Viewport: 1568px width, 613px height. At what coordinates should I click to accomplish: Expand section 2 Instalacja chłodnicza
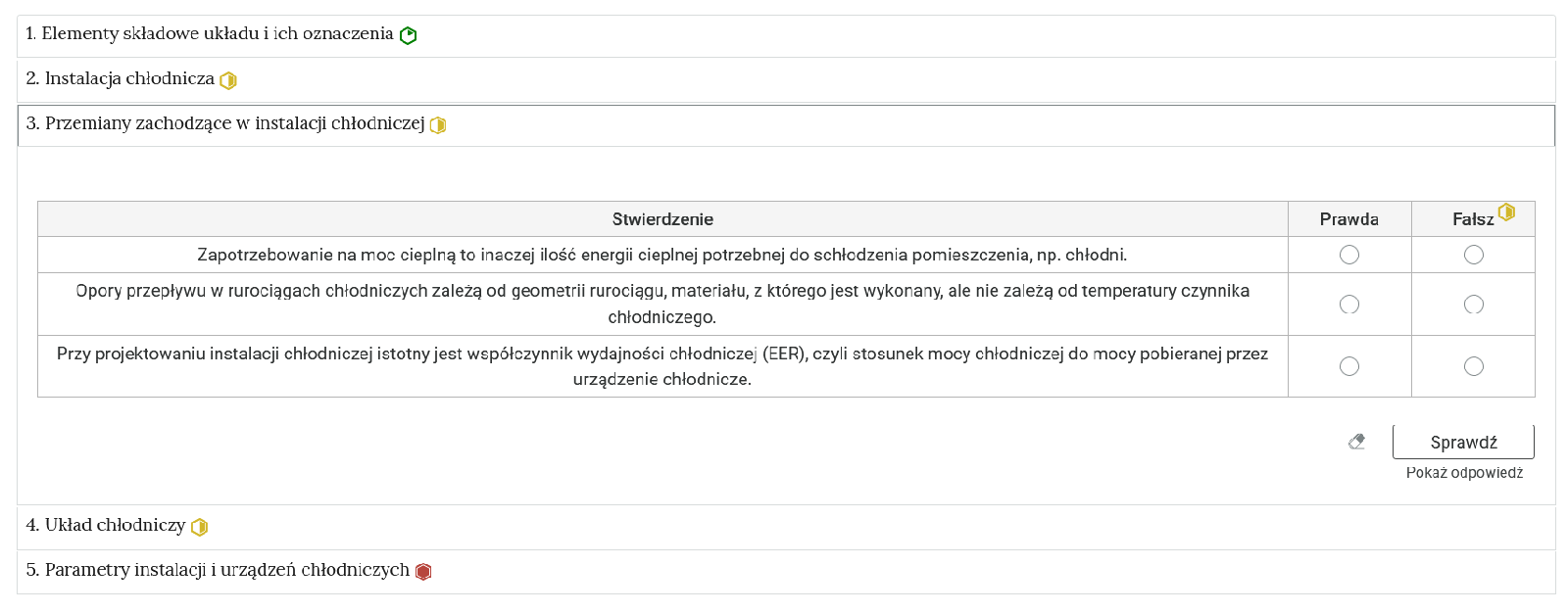coord(129,79)
